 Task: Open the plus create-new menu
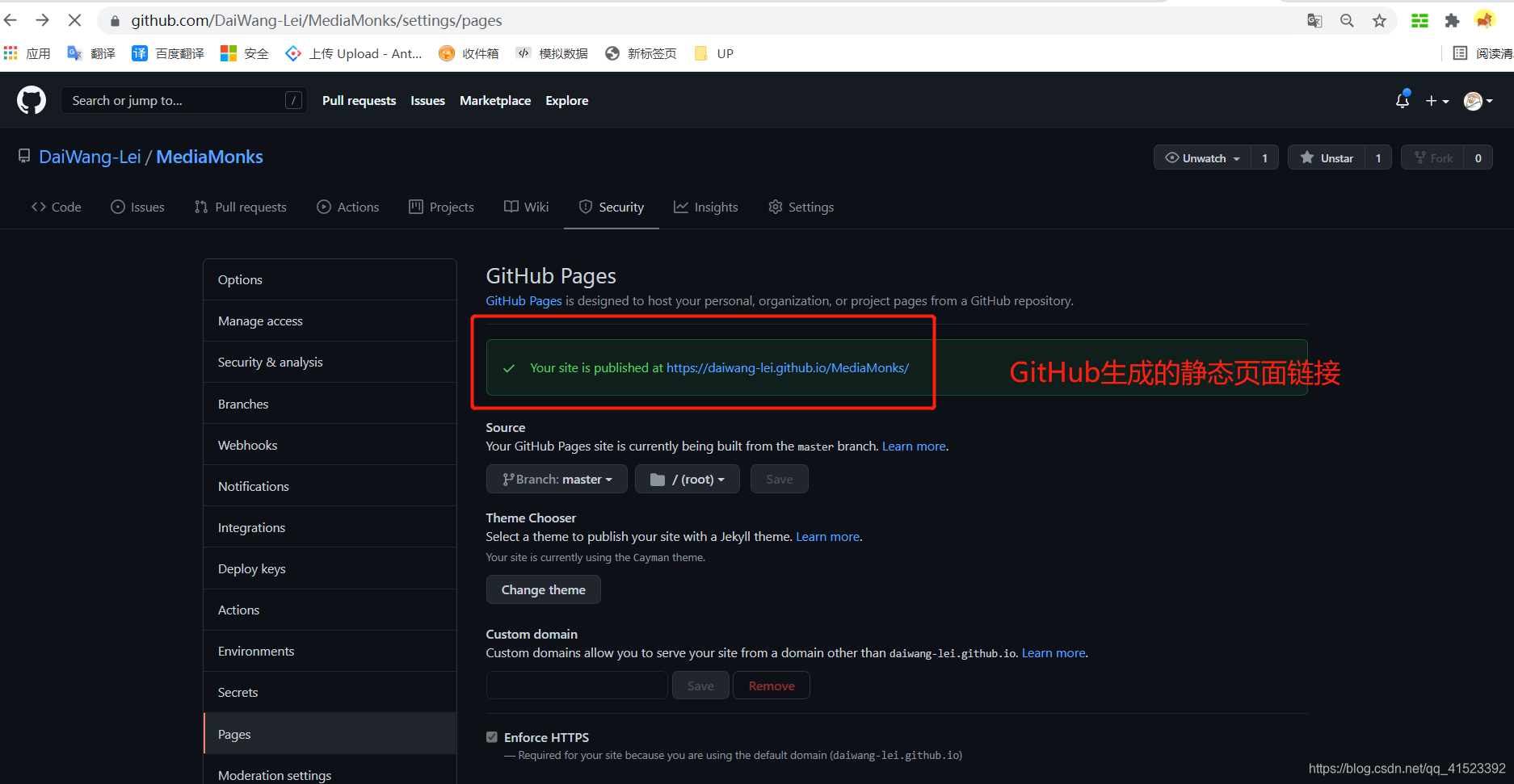click(1436, 101)
